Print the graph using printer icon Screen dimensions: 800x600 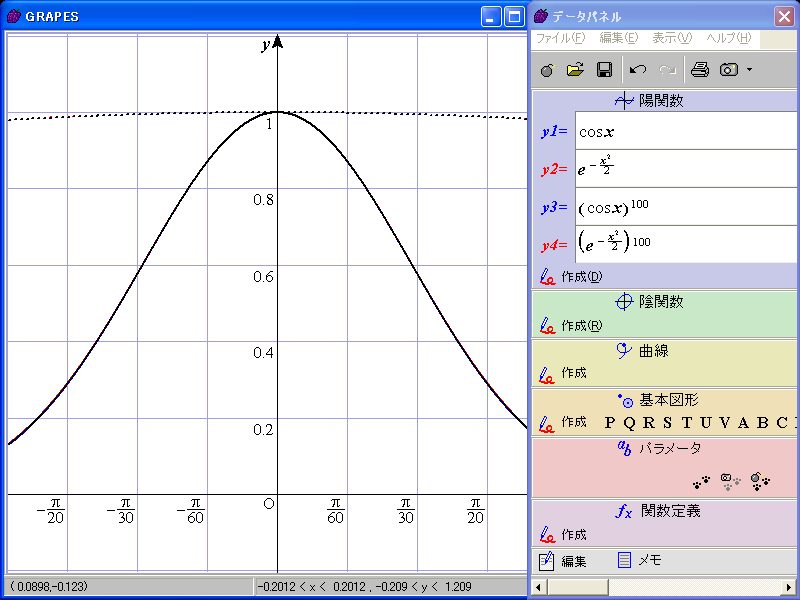tap(700, 70)
